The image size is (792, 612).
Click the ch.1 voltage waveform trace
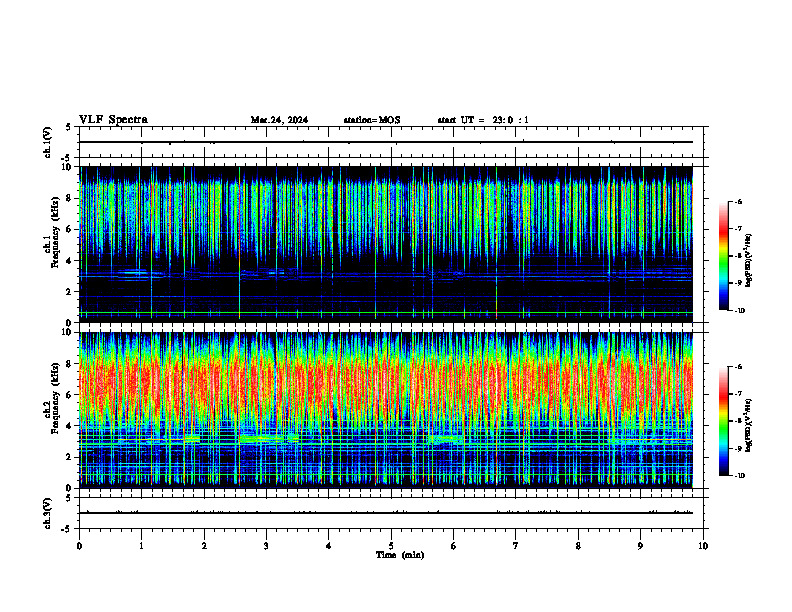click(x=386, y=142)
